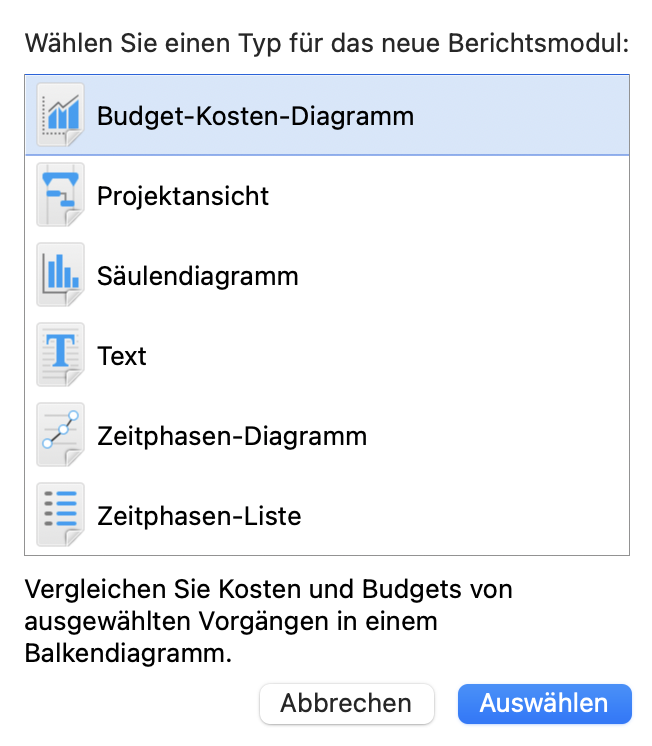Choose the Projektansicht label in list
The height and width of the screenshot is (746, 652).
183,196
